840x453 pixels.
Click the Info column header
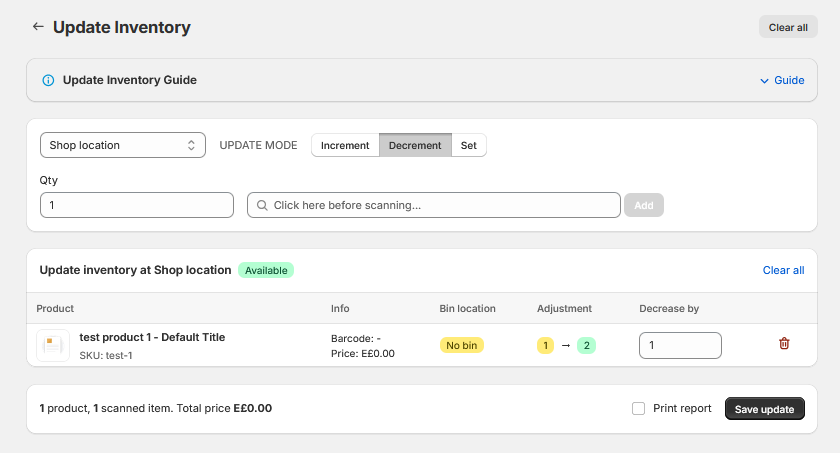(340, 308)
